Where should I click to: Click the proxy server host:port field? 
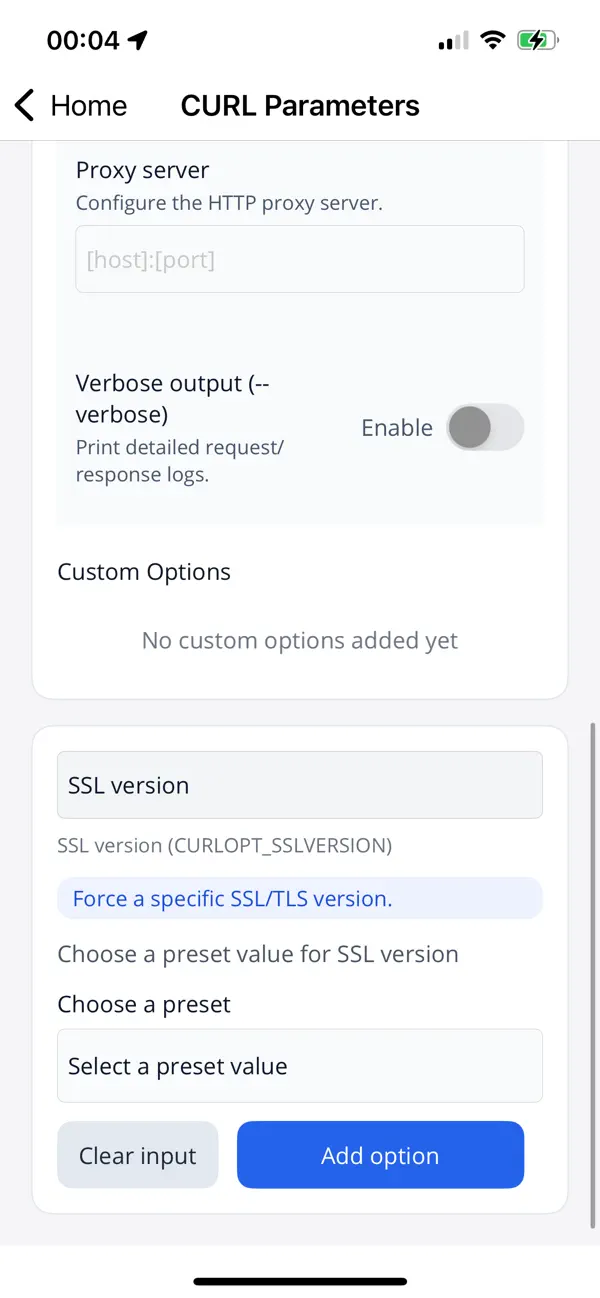(300, 258)
